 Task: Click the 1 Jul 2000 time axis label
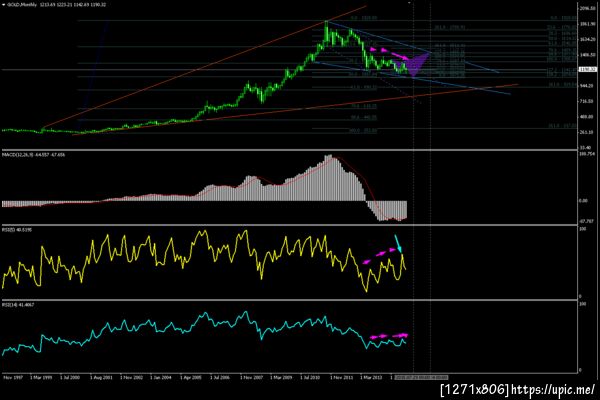click(x=70, y=377)
